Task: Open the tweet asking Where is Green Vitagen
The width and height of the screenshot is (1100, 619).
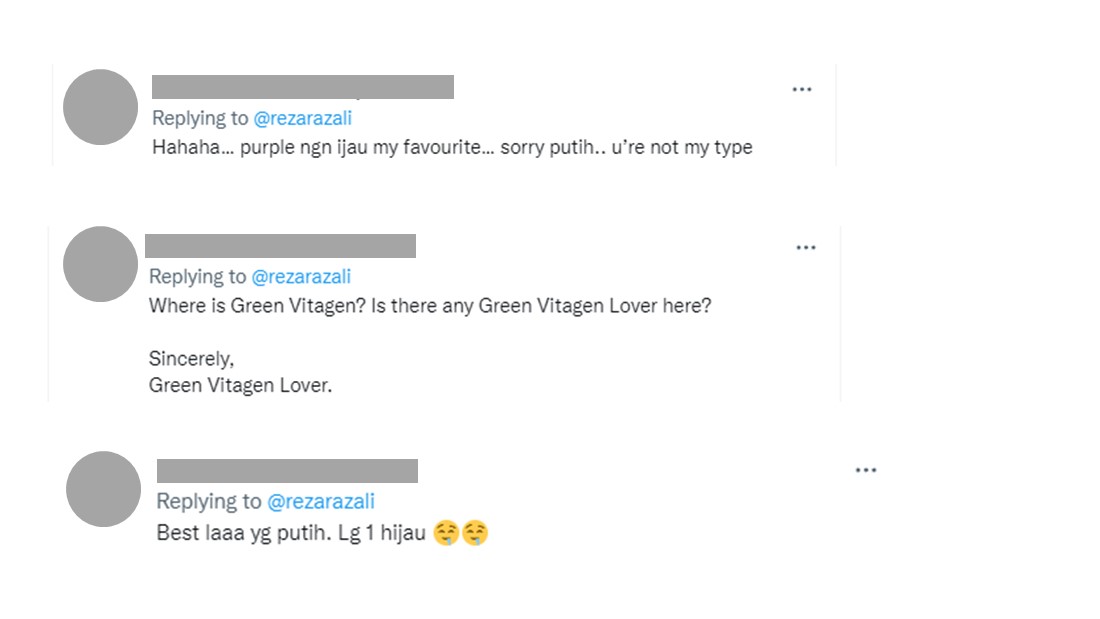Action: [x=430, y=306]
